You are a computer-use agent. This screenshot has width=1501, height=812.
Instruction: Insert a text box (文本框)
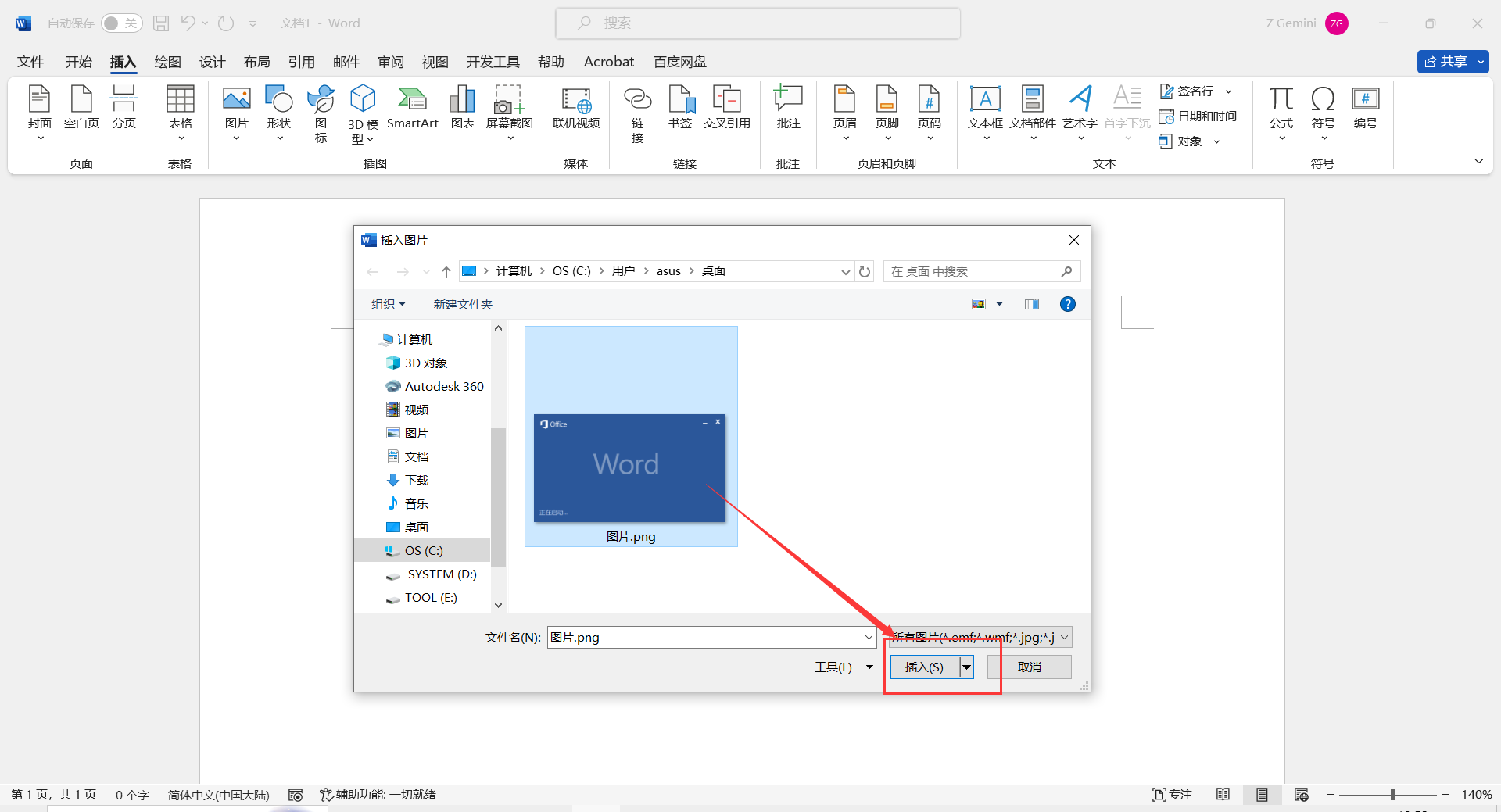click(x=986, y=113)
